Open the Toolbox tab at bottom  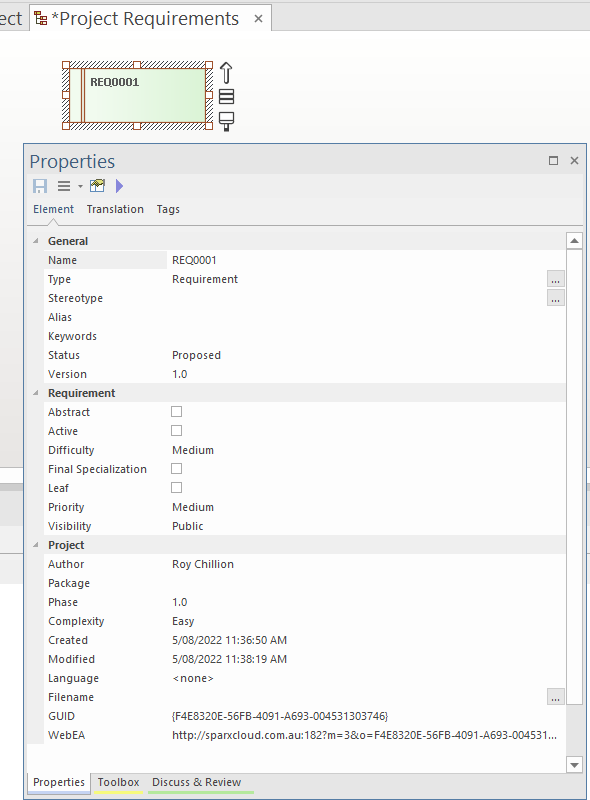(x=118, y=782)
